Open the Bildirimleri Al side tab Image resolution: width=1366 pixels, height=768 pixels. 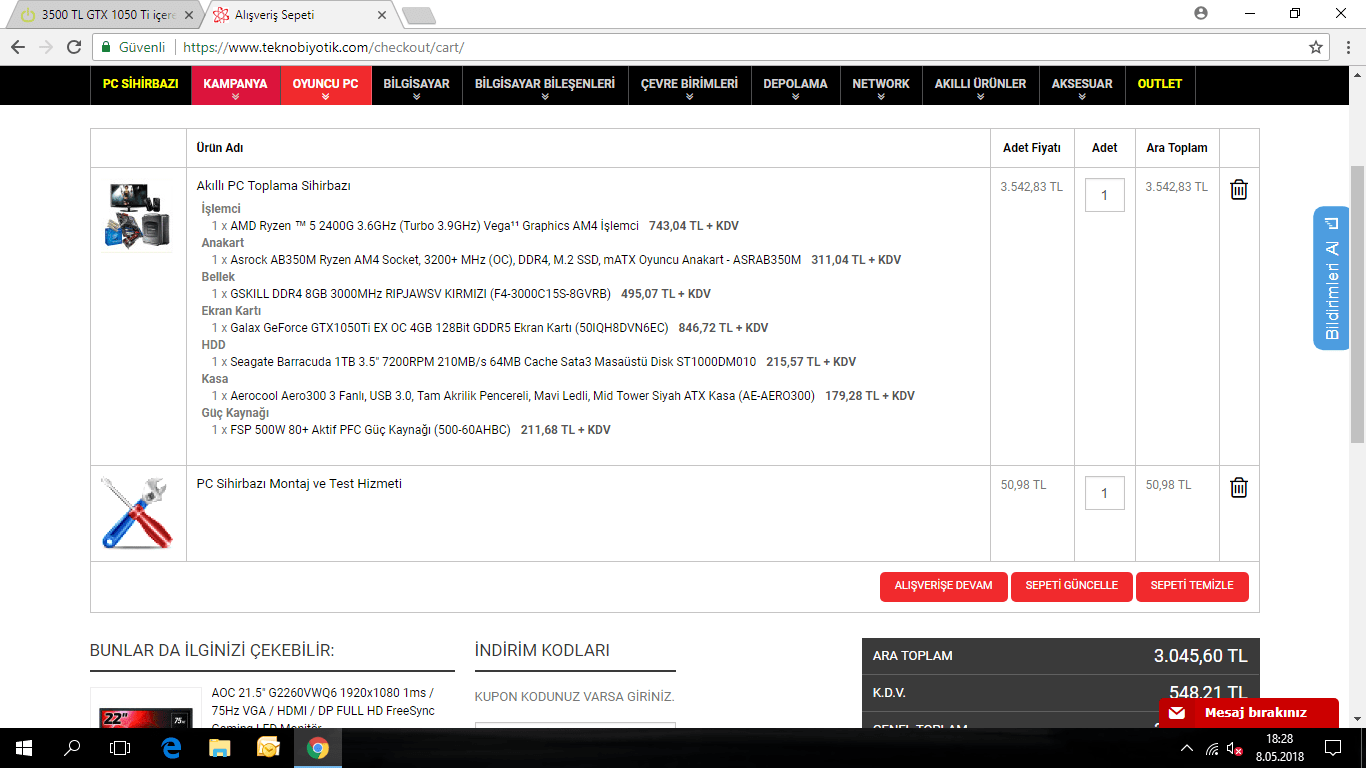click(x=1331, y=278)
